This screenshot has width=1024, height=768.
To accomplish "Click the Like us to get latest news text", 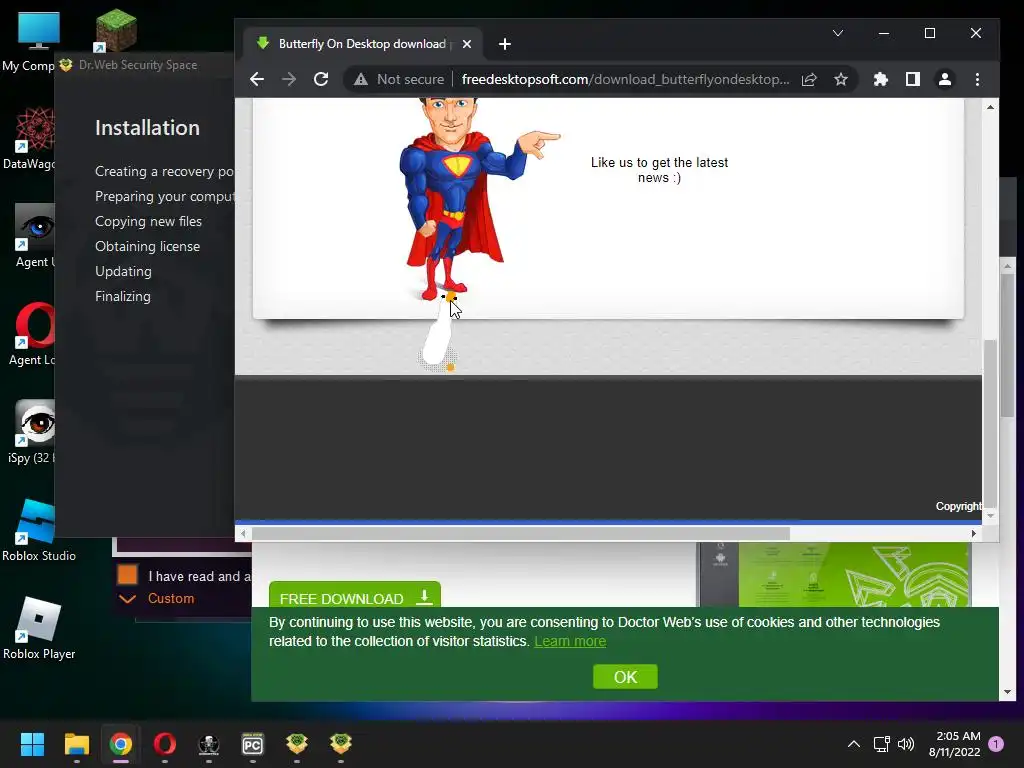I will (x=659, y=170).
